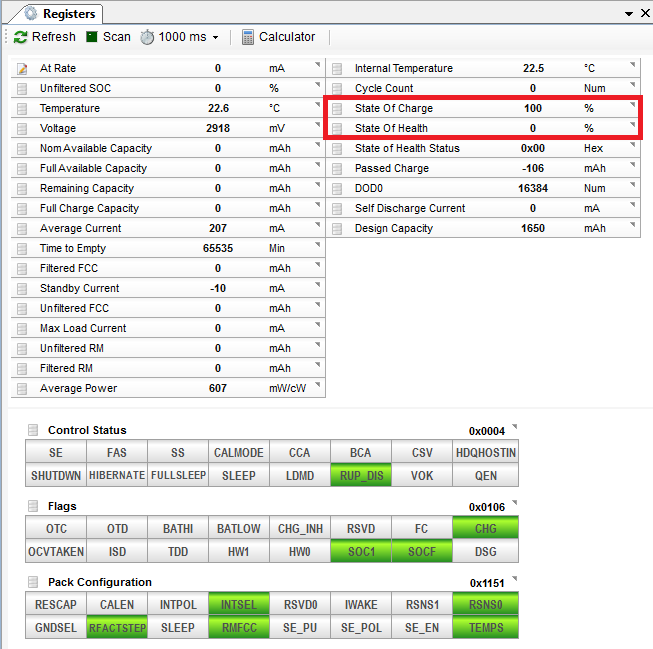The width and height of the screenshot is (653, 649).
Task: Click the green Scan icon
Action: pyautogui.click(x=92, y=37)
